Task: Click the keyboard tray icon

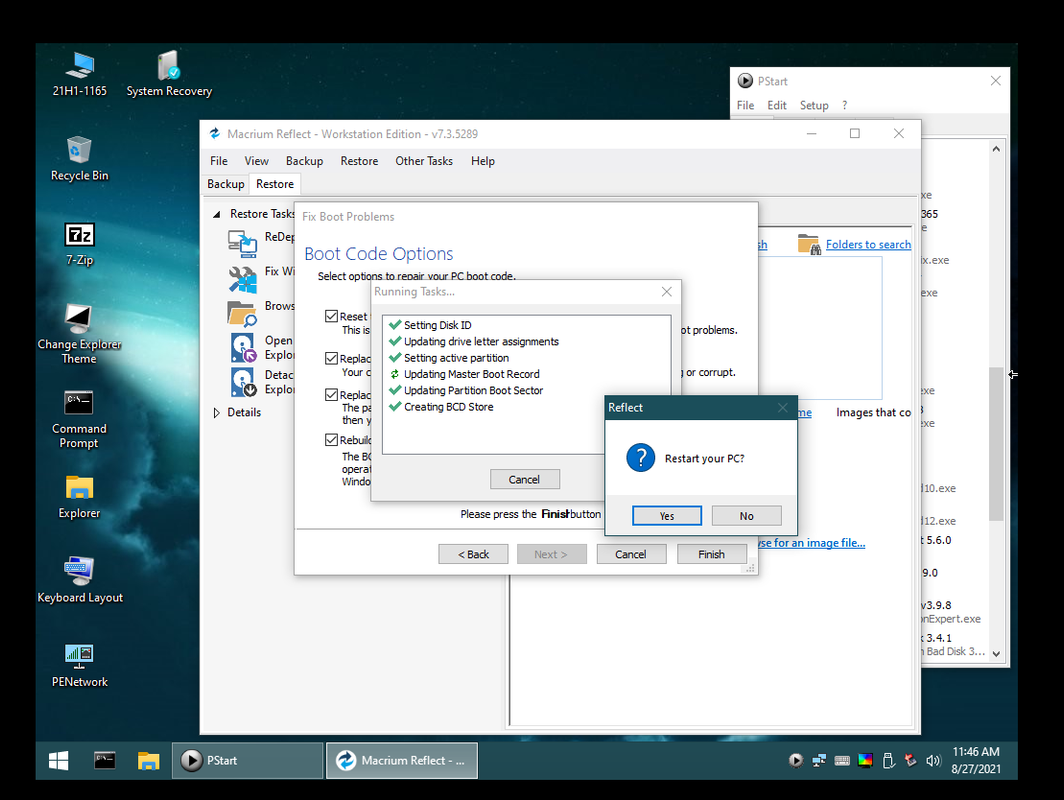Action: tap(842, 761)
